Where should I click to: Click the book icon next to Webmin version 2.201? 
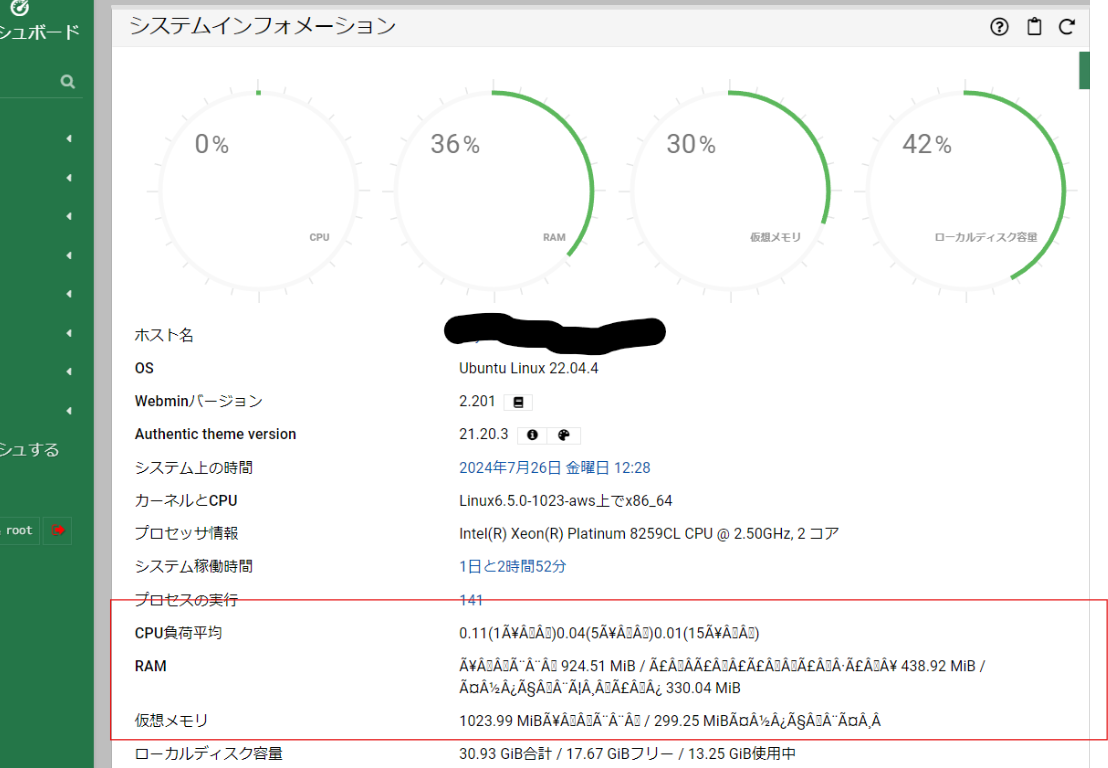coord(518,402)
